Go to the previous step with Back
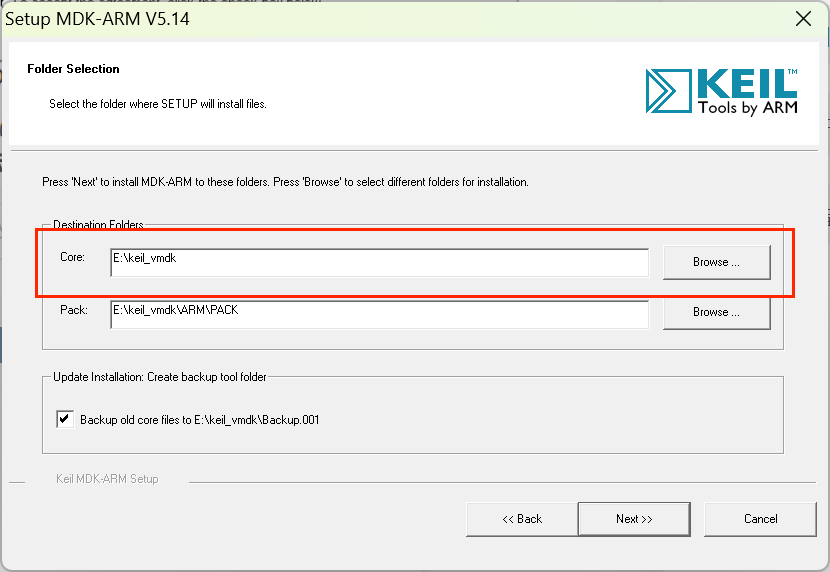Screen dimensions: 830x572 (x=522, y=519)
